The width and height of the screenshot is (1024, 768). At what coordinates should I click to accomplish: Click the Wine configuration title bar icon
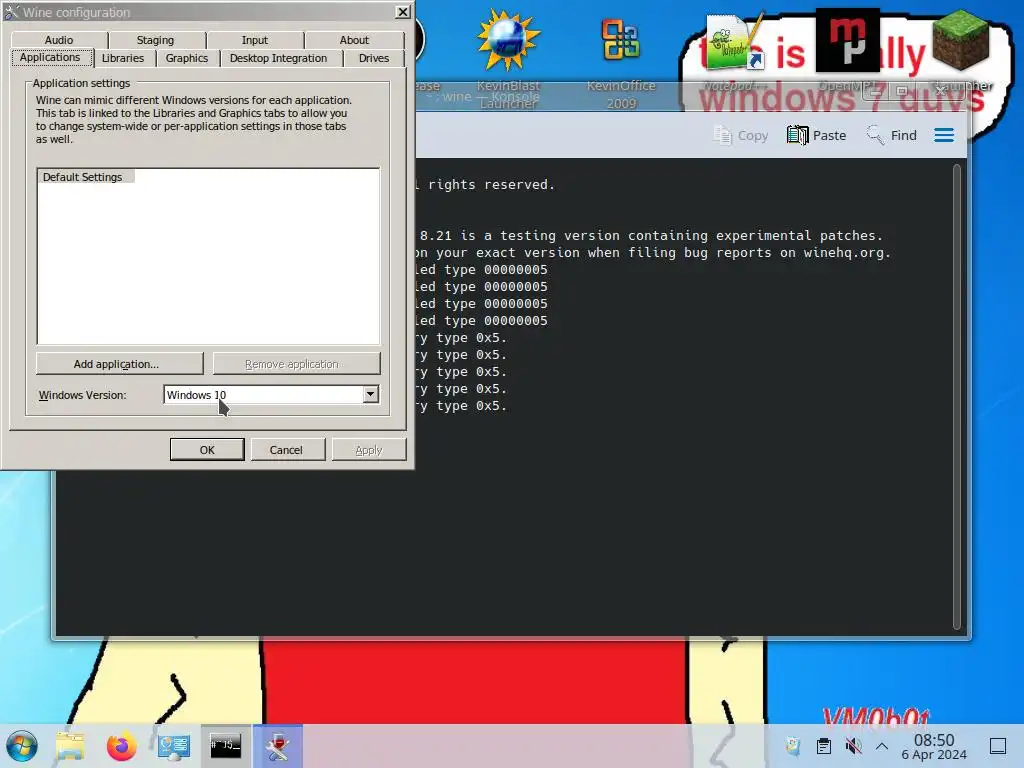(11, 12)
